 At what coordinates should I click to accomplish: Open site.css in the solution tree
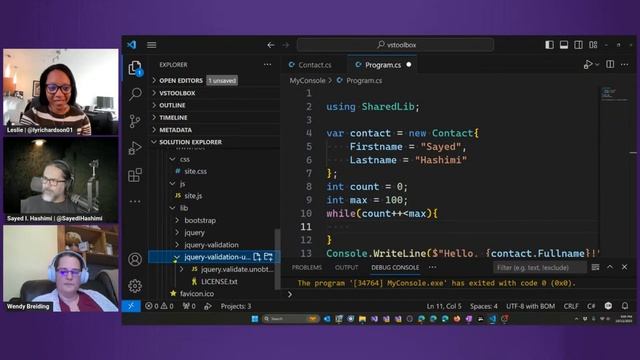click(195, 171)
